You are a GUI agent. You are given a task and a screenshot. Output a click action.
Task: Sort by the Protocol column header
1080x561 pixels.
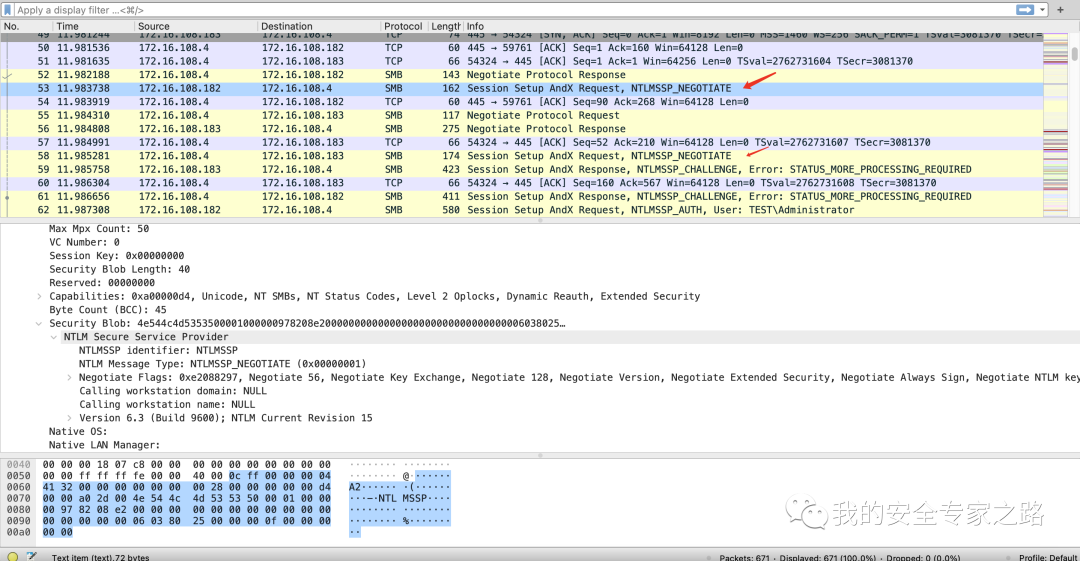pyautogui.click(x=404, y=26)
